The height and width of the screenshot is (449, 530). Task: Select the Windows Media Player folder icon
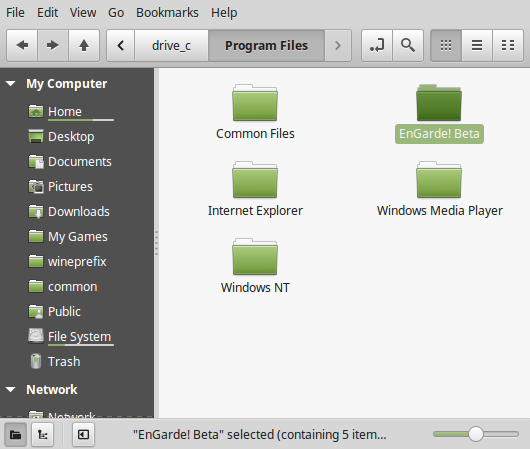[439, 180]
